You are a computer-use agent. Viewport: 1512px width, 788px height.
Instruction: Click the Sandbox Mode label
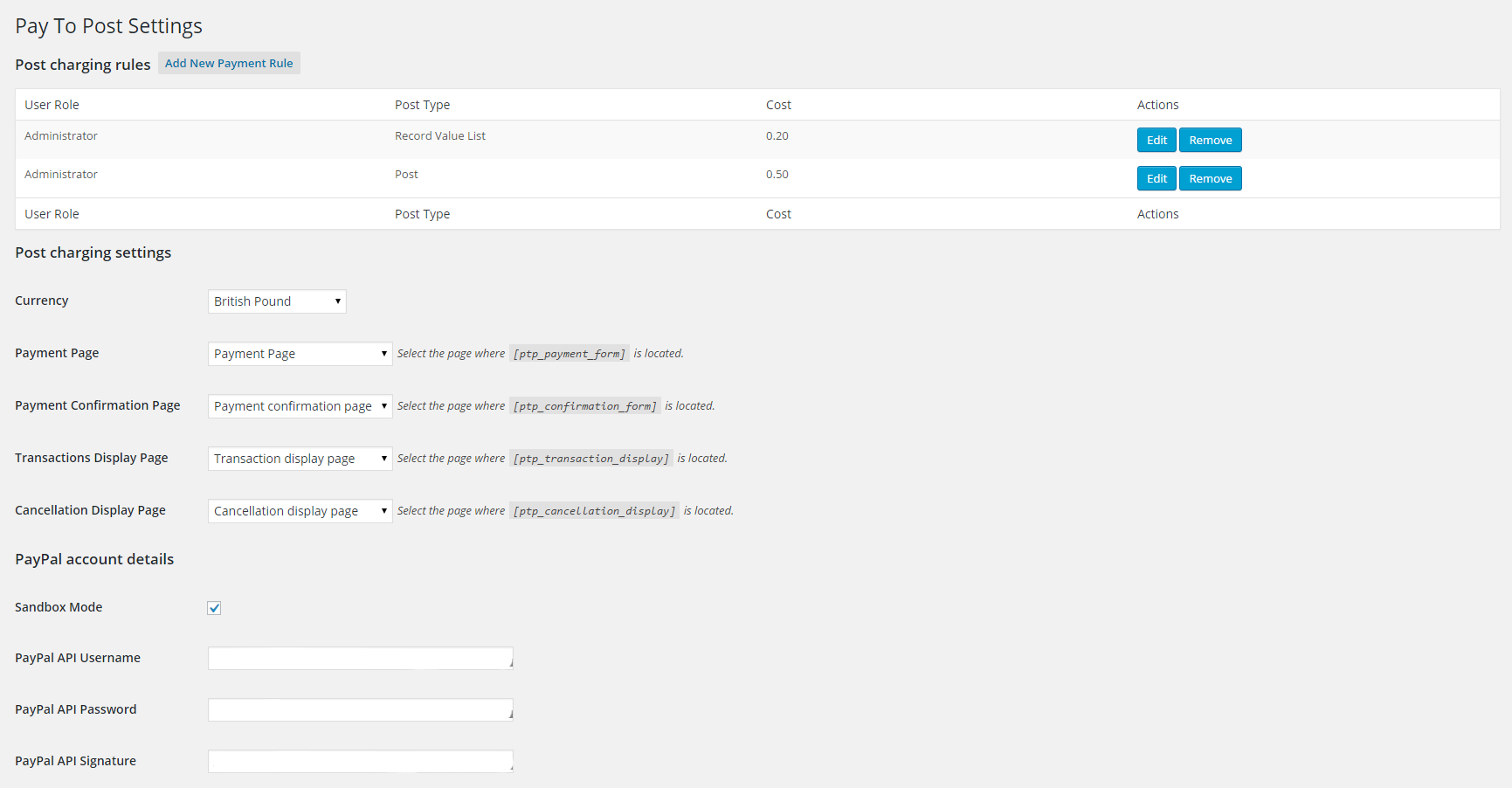59,607
